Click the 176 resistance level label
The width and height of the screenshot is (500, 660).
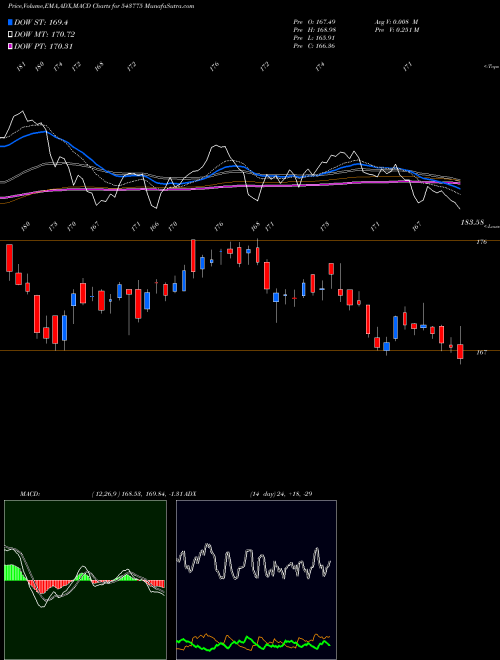coord(482,242)
